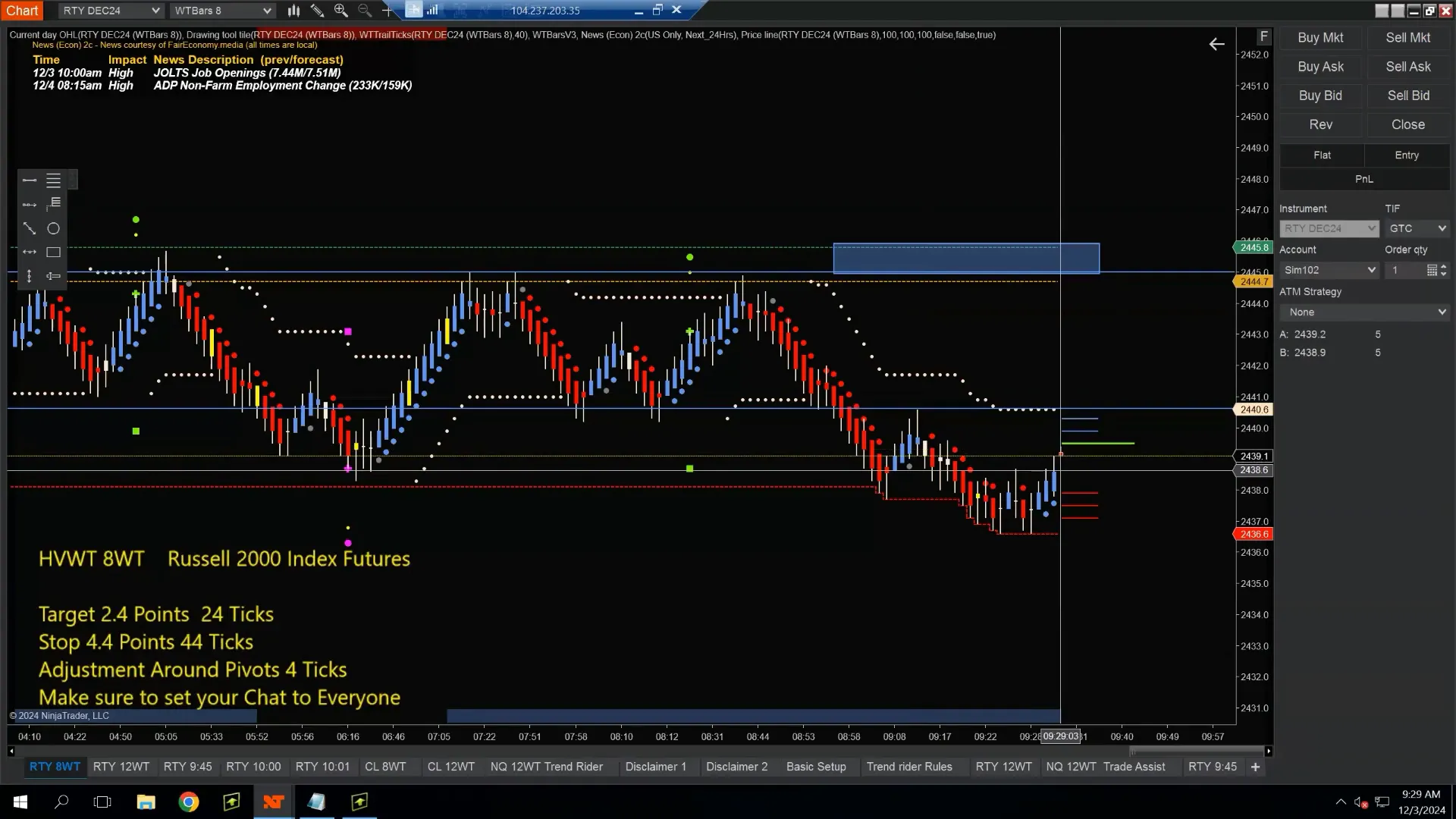Open the Windows Start menu

20,802
